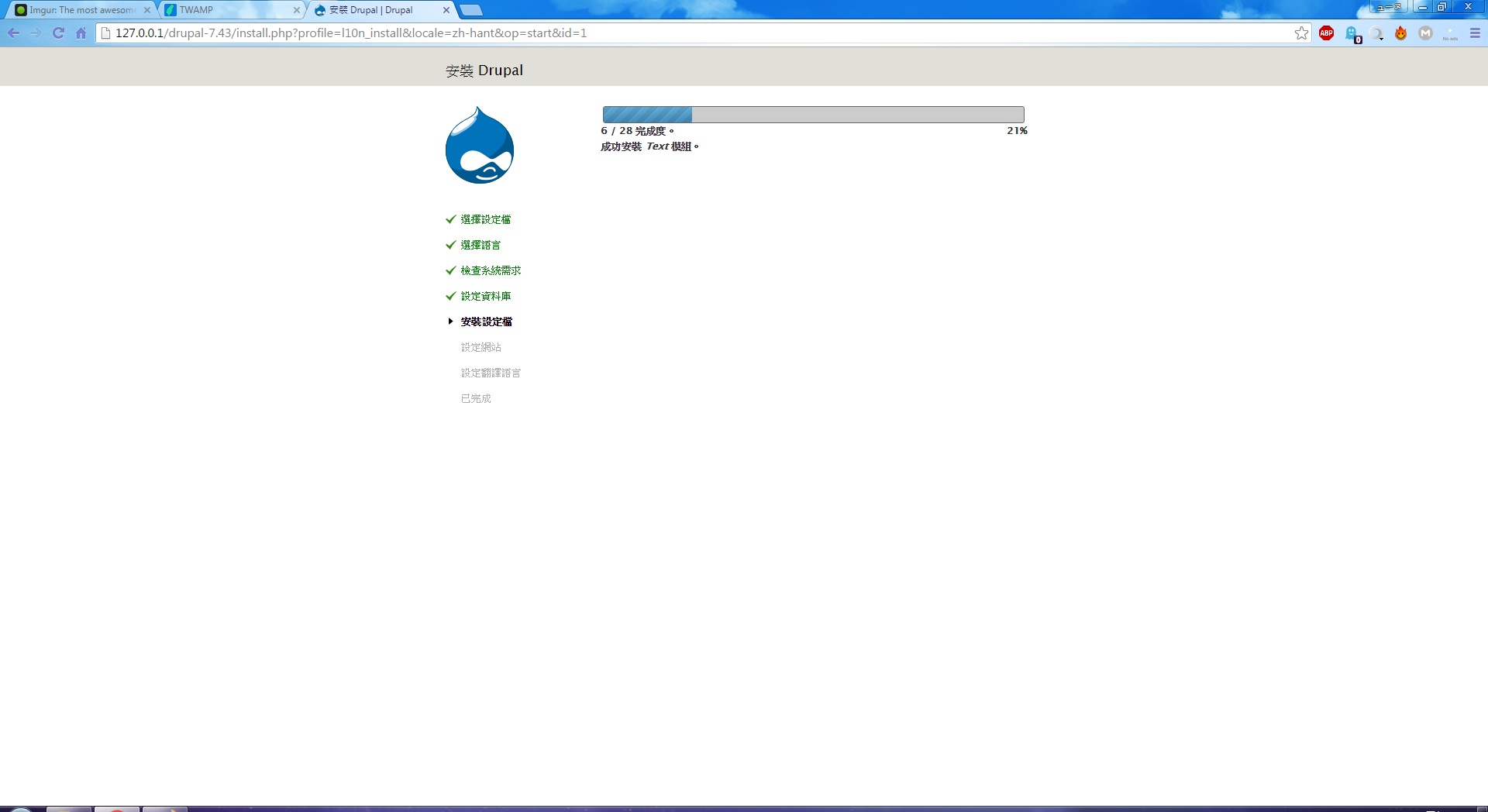Image resolution: width=1488 pixels, height=812 pixels.
Task: Click the Drupal drop logo
Action: [x=480, y=146]
